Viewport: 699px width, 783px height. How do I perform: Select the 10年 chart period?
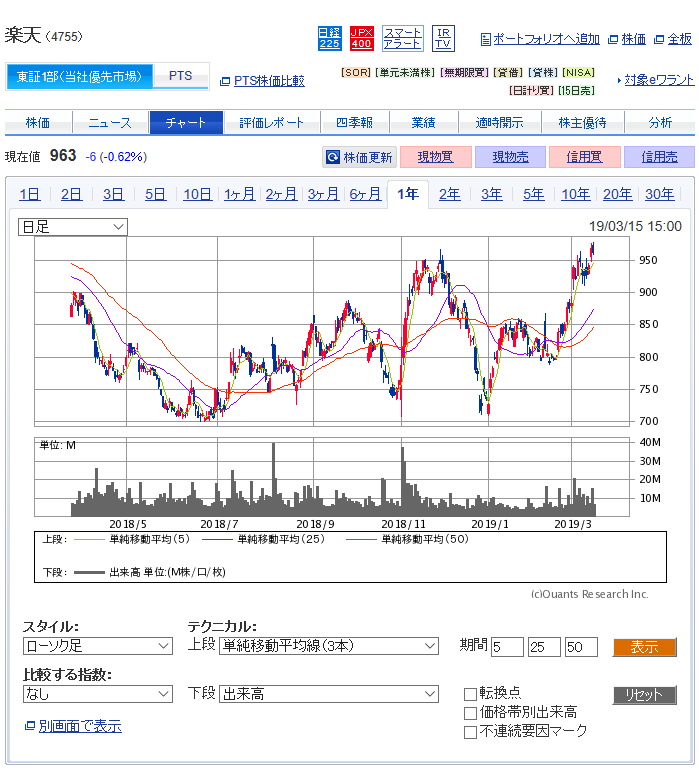click(x=576, y=194)
